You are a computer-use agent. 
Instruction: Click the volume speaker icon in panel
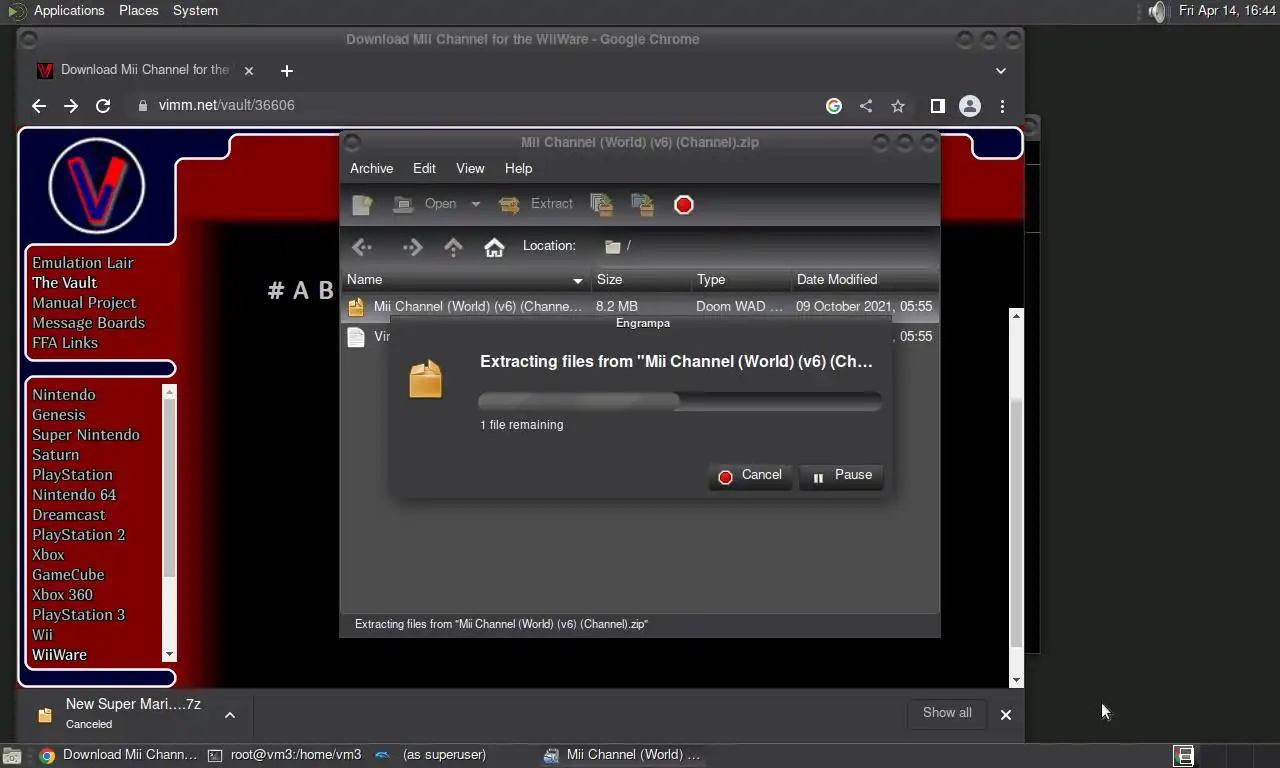pyautogui.click(x=1156, y=12)
